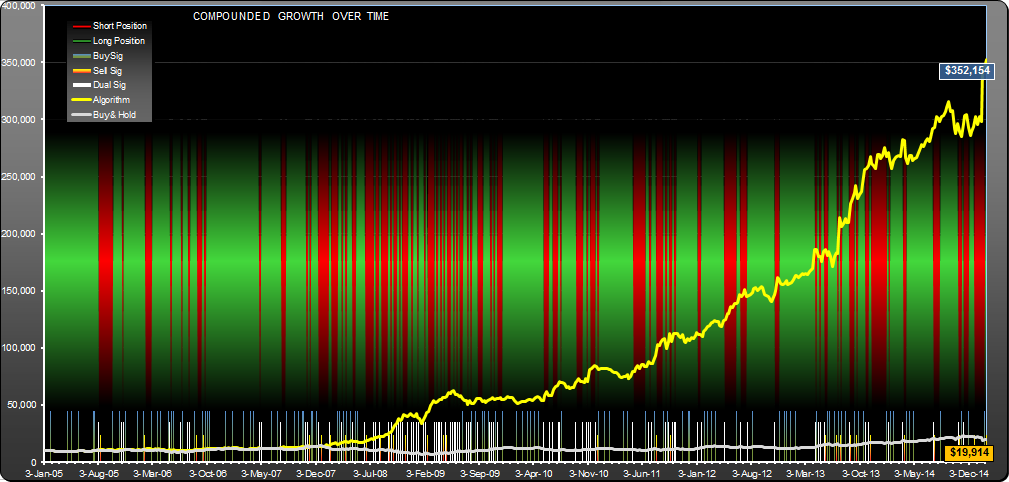Click the 3-Jul-08 date axis label

click(x=370, y=472)
